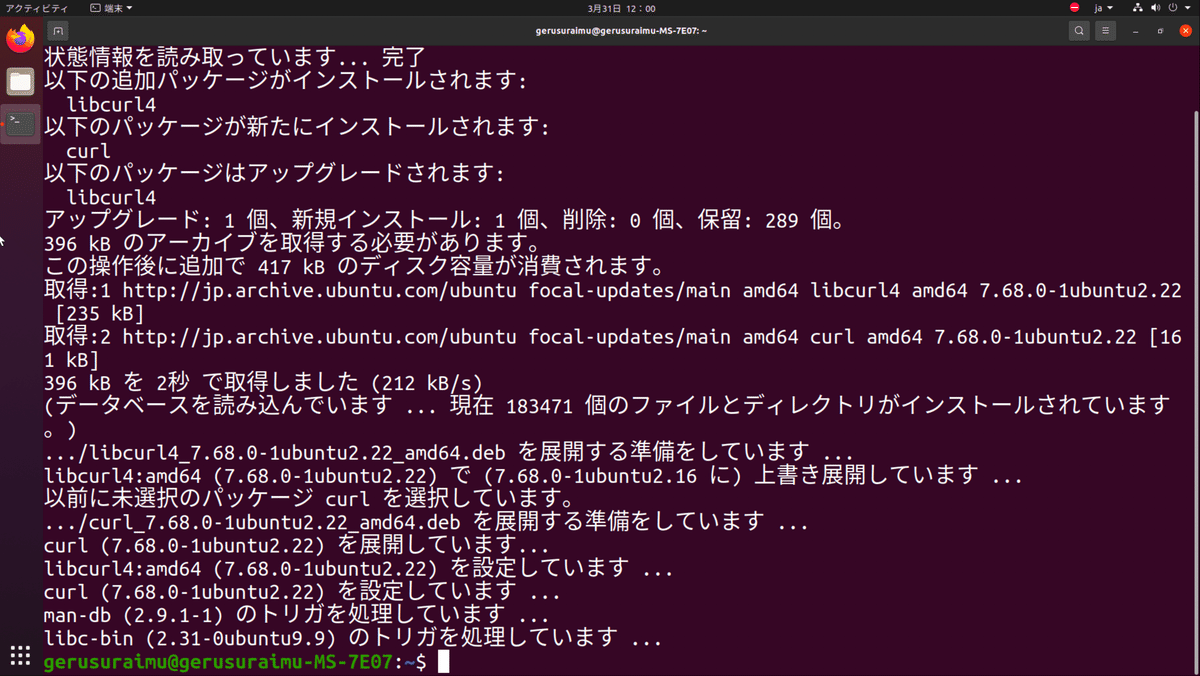Click the libcurl4_7.68.0-1ubuntu2.22_amd64.deb line
This screenshot has height=676, width=1200.
[449, 453]
